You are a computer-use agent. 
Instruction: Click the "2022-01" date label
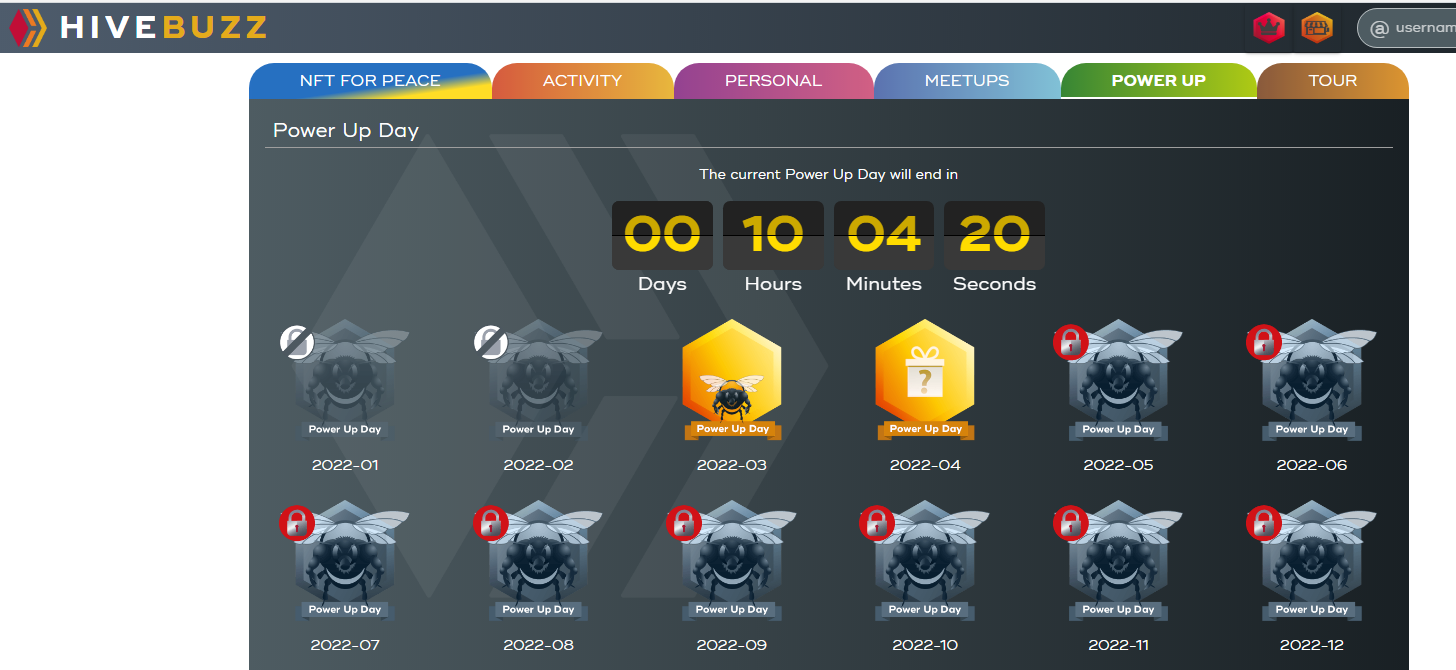tap(345, 465)
